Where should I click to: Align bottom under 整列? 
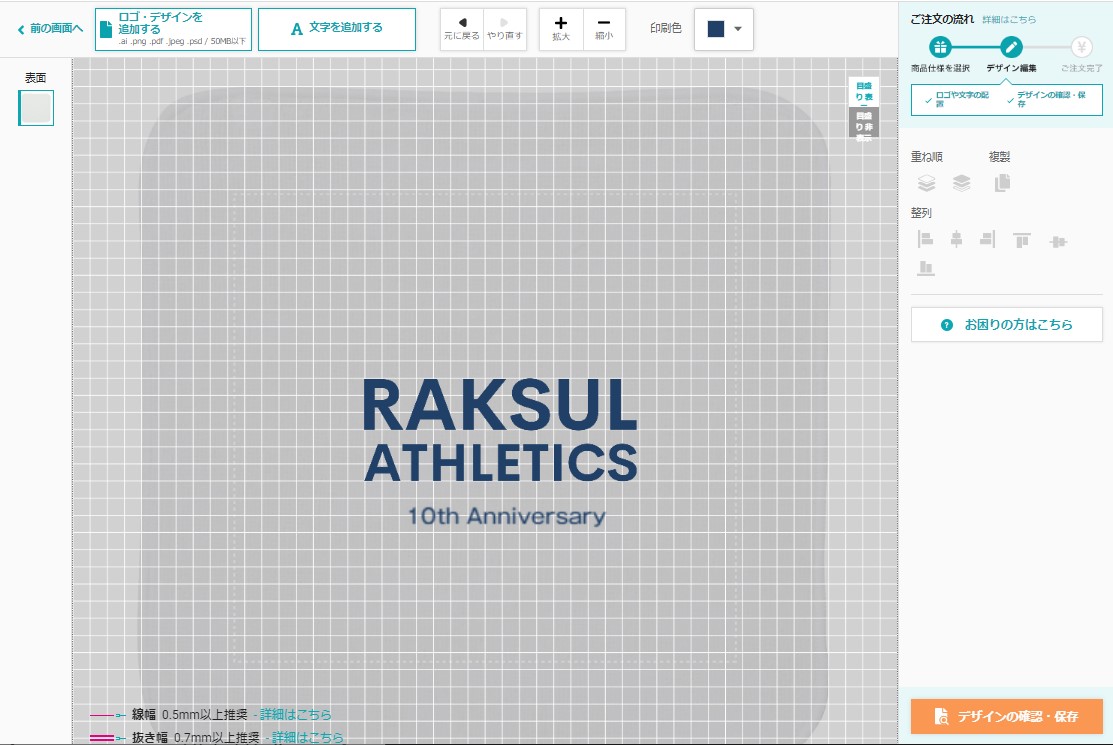[x=926, y=268]
